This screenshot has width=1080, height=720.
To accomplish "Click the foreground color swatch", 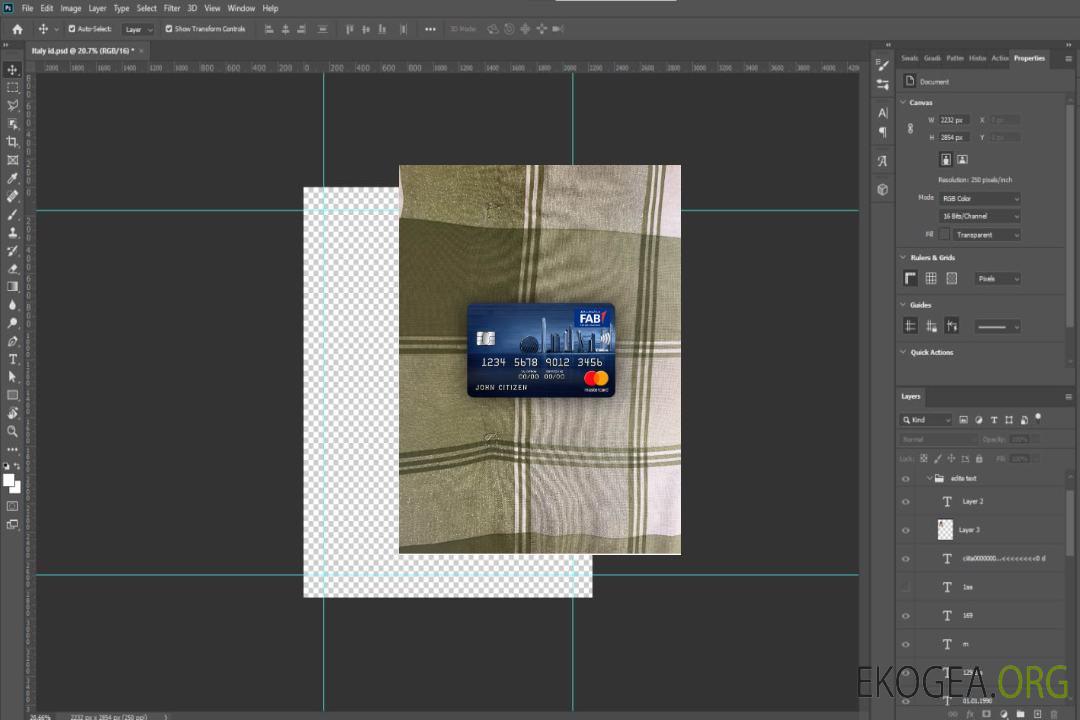I will click(x=9, y=481).
